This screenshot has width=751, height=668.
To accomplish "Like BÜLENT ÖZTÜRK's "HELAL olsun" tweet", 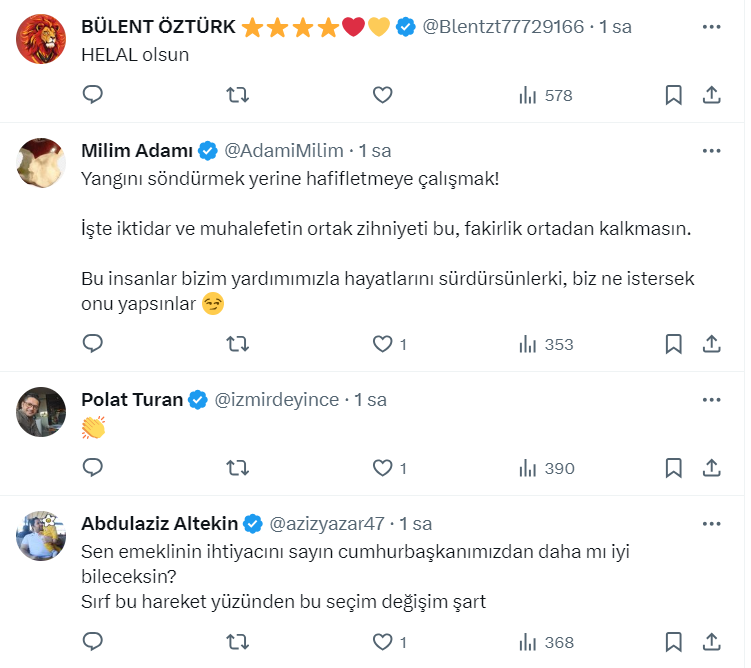I will [382, 95].
